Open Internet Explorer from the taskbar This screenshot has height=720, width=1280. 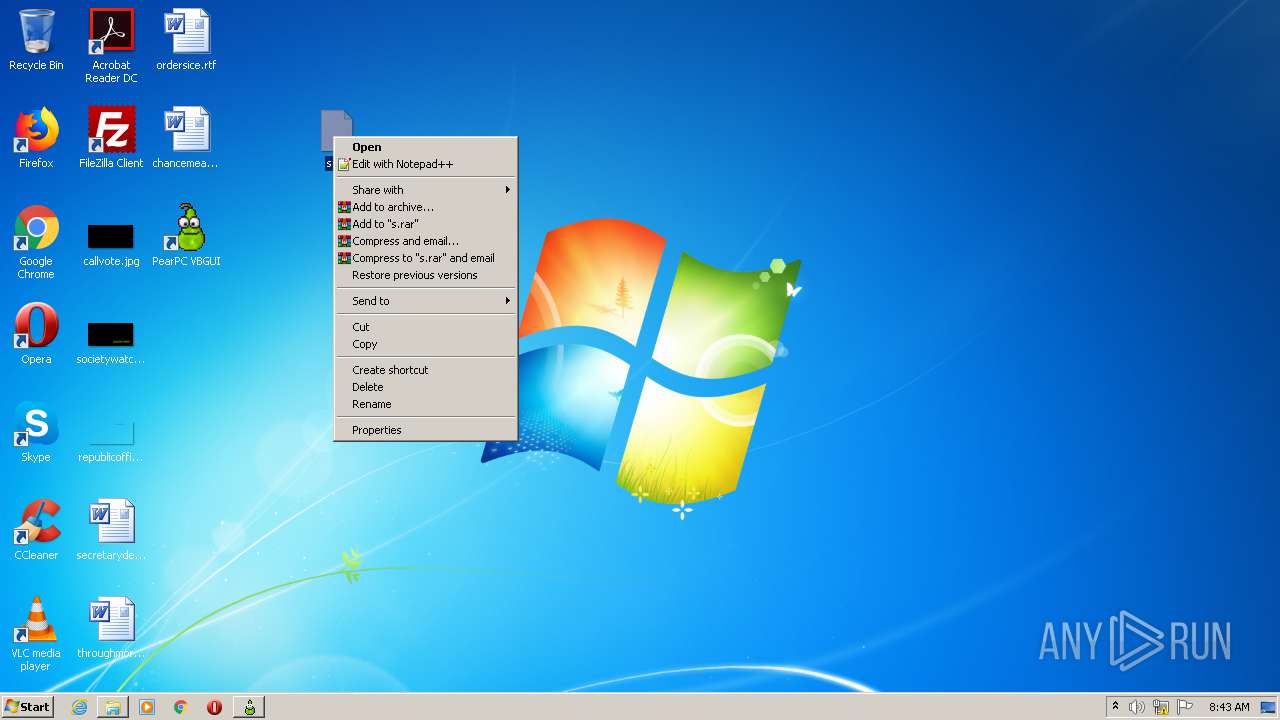click(79, 707)
